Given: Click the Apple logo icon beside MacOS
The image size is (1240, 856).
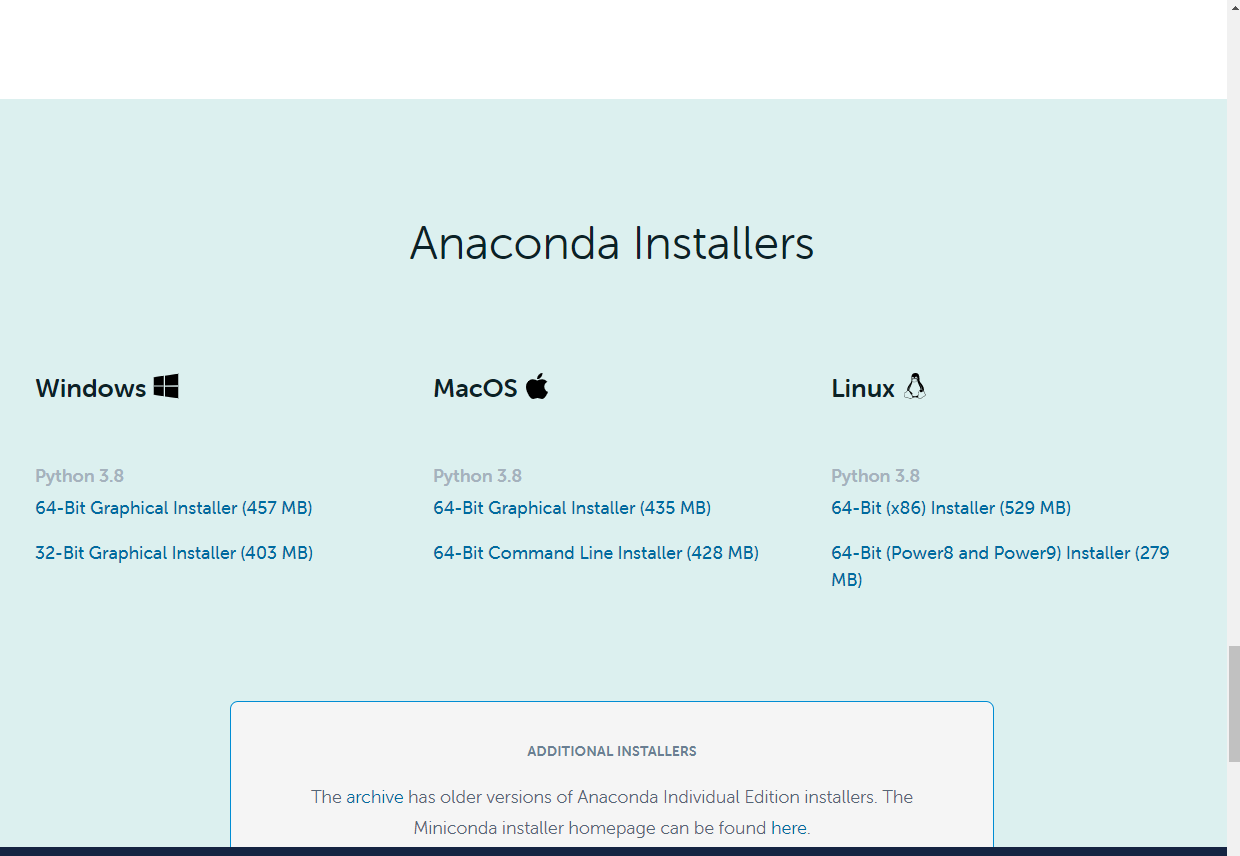Looking at the screenshot, I should click(537, 386).
